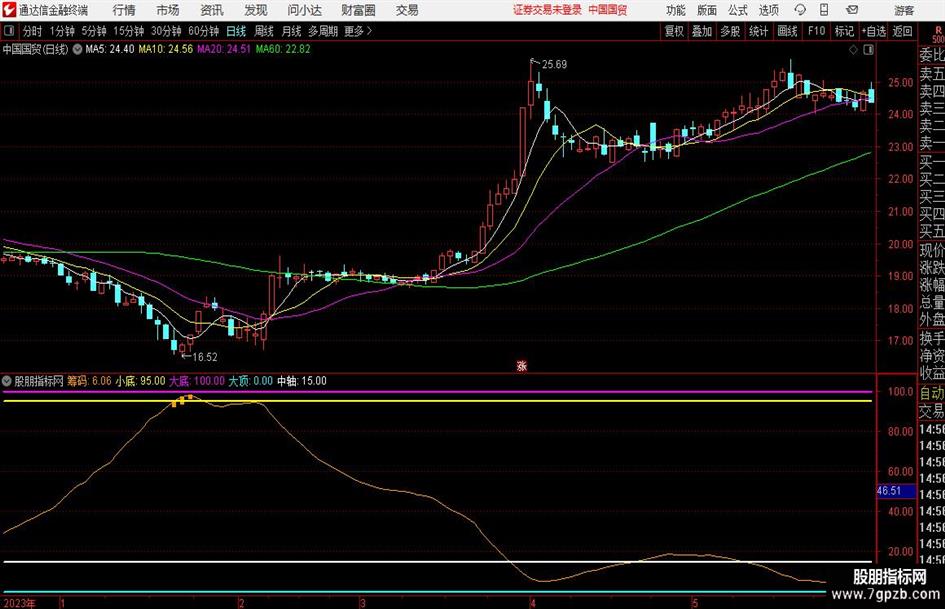Click the 中轴: 15.00 indicator value
The height and width of the screenshot is (609, 945).
point(301,381)
